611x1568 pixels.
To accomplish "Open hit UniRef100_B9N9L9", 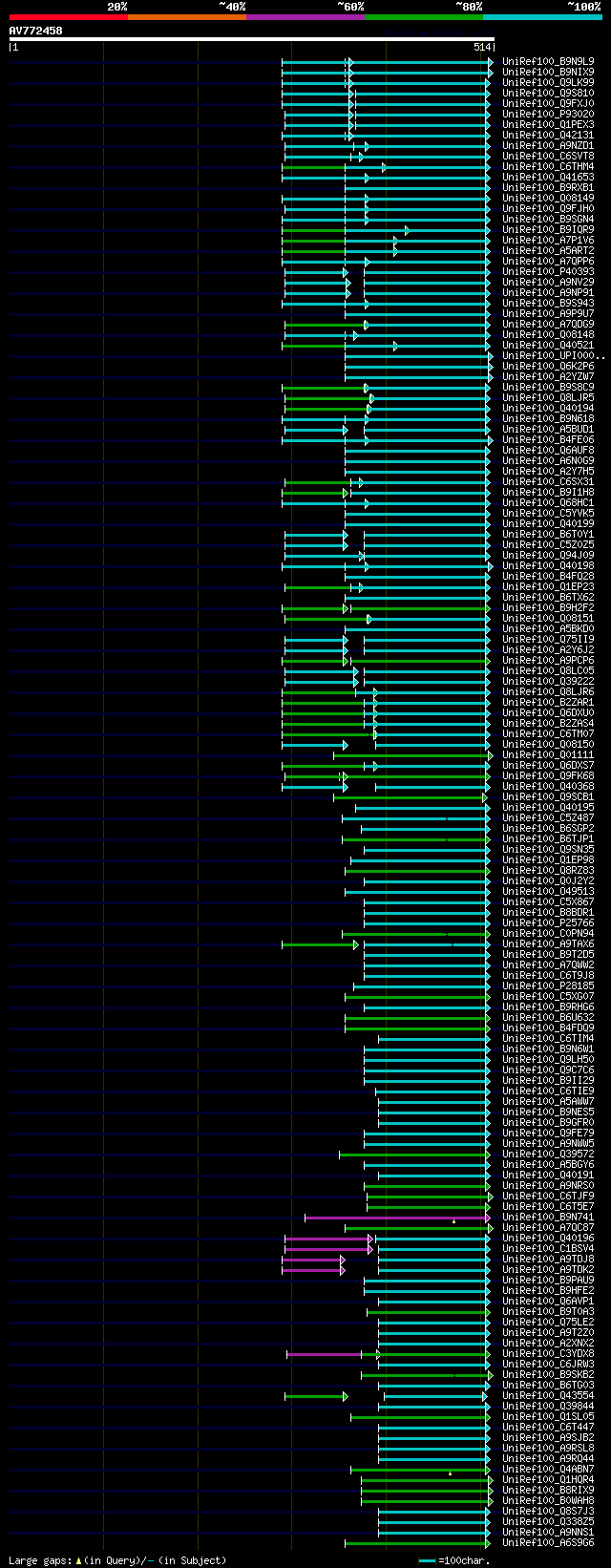I will coord(548,61).
